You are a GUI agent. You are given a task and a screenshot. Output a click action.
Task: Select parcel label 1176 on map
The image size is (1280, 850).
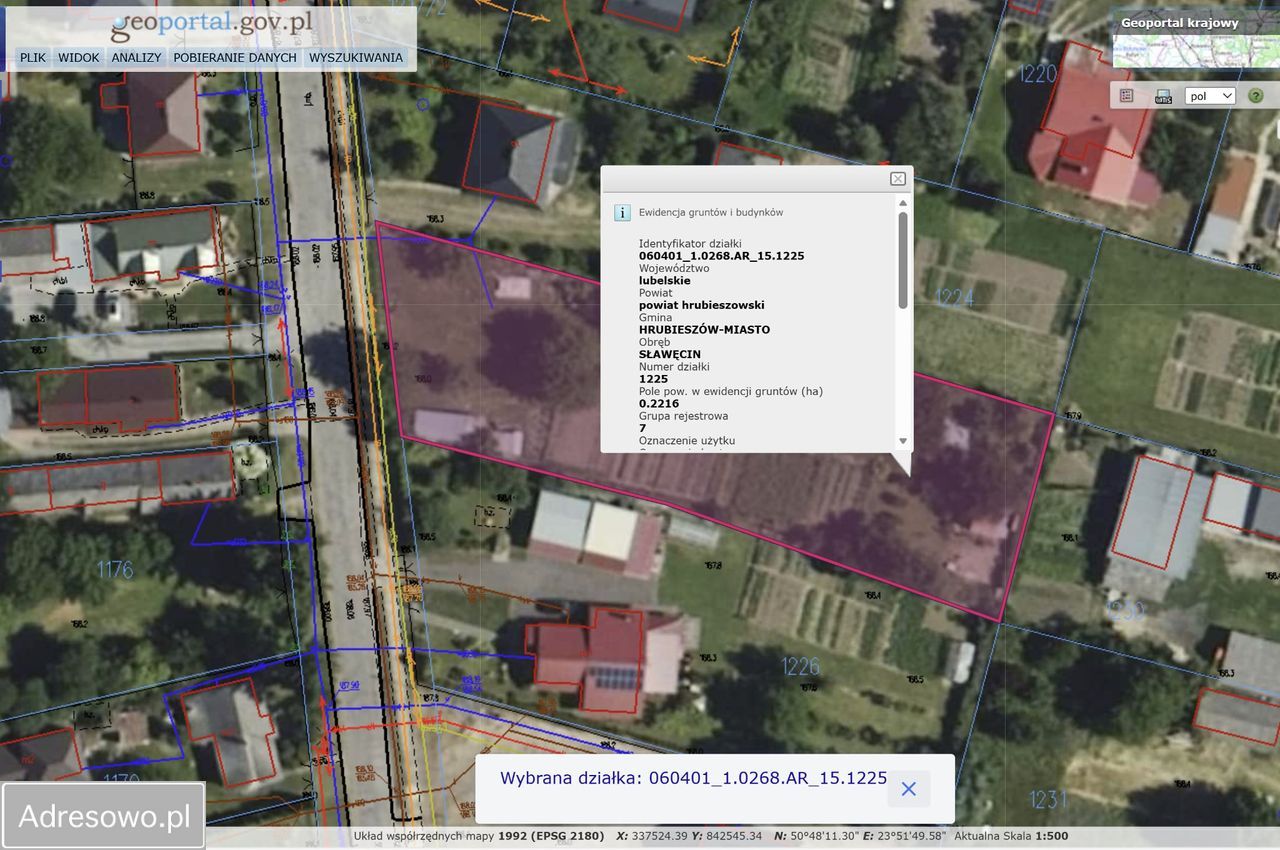coord(115,570)
